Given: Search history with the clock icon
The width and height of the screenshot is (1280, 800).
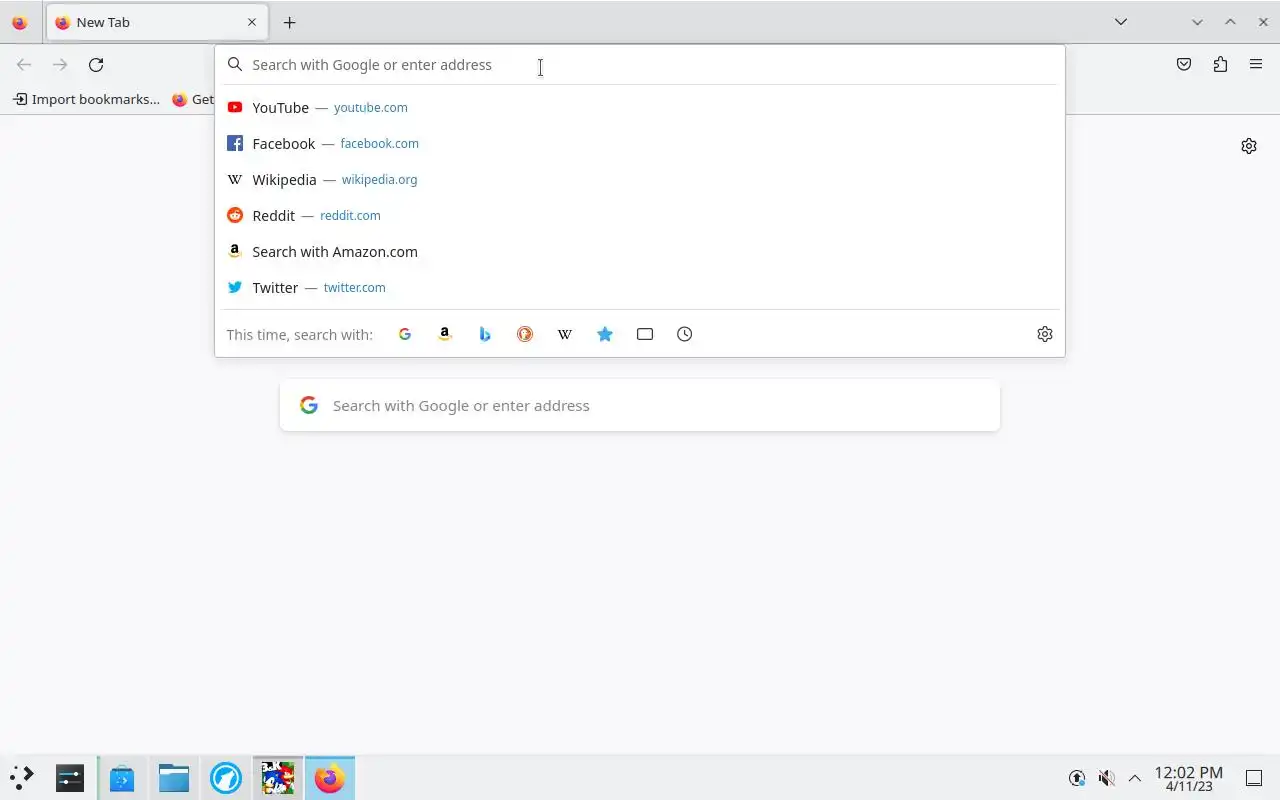Looking at the screenshot, I should click(685, 334).
